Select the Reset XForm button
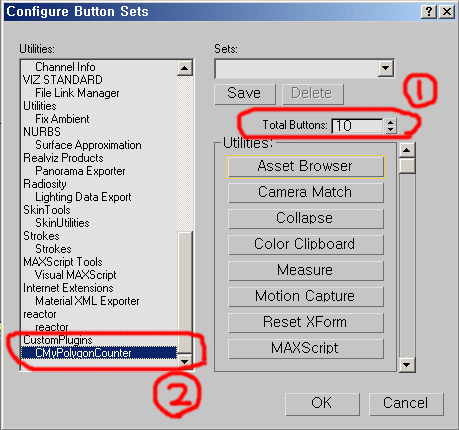This screenshot has width=459, height=430. 306,322
